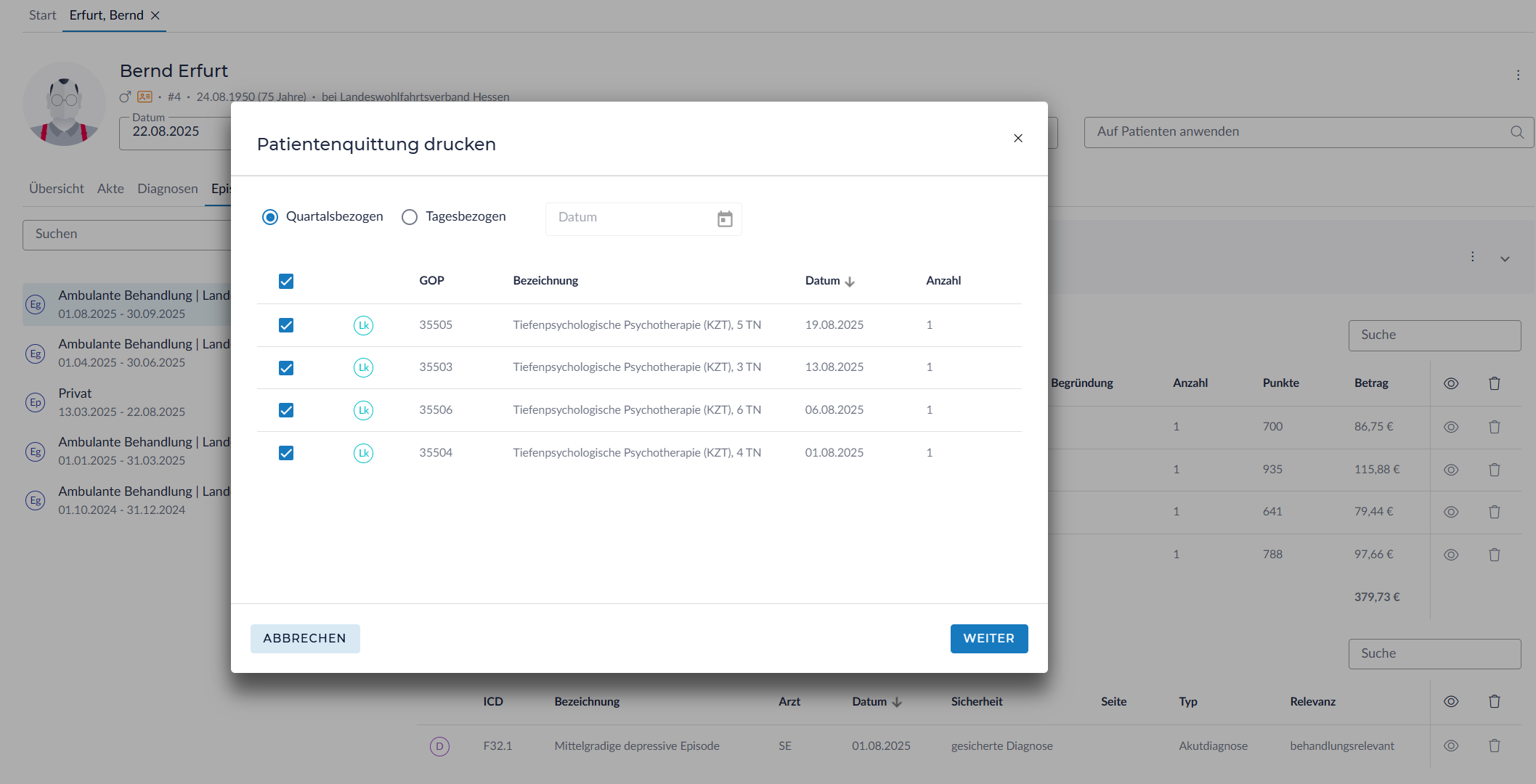The width and height of the screenshot is (1536, 784).
Task: Click Lk badge of GOP 35505 row
Action: click(x=363, y=325)
